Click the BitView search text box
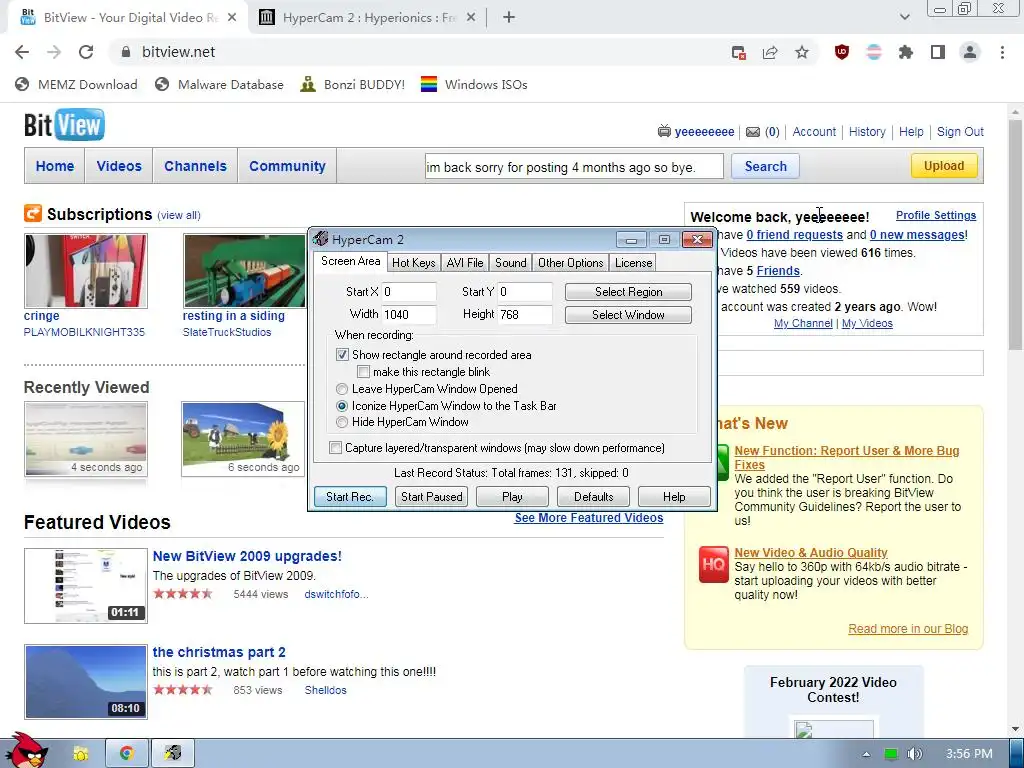Screen dimensions: 1024x768 574,167
